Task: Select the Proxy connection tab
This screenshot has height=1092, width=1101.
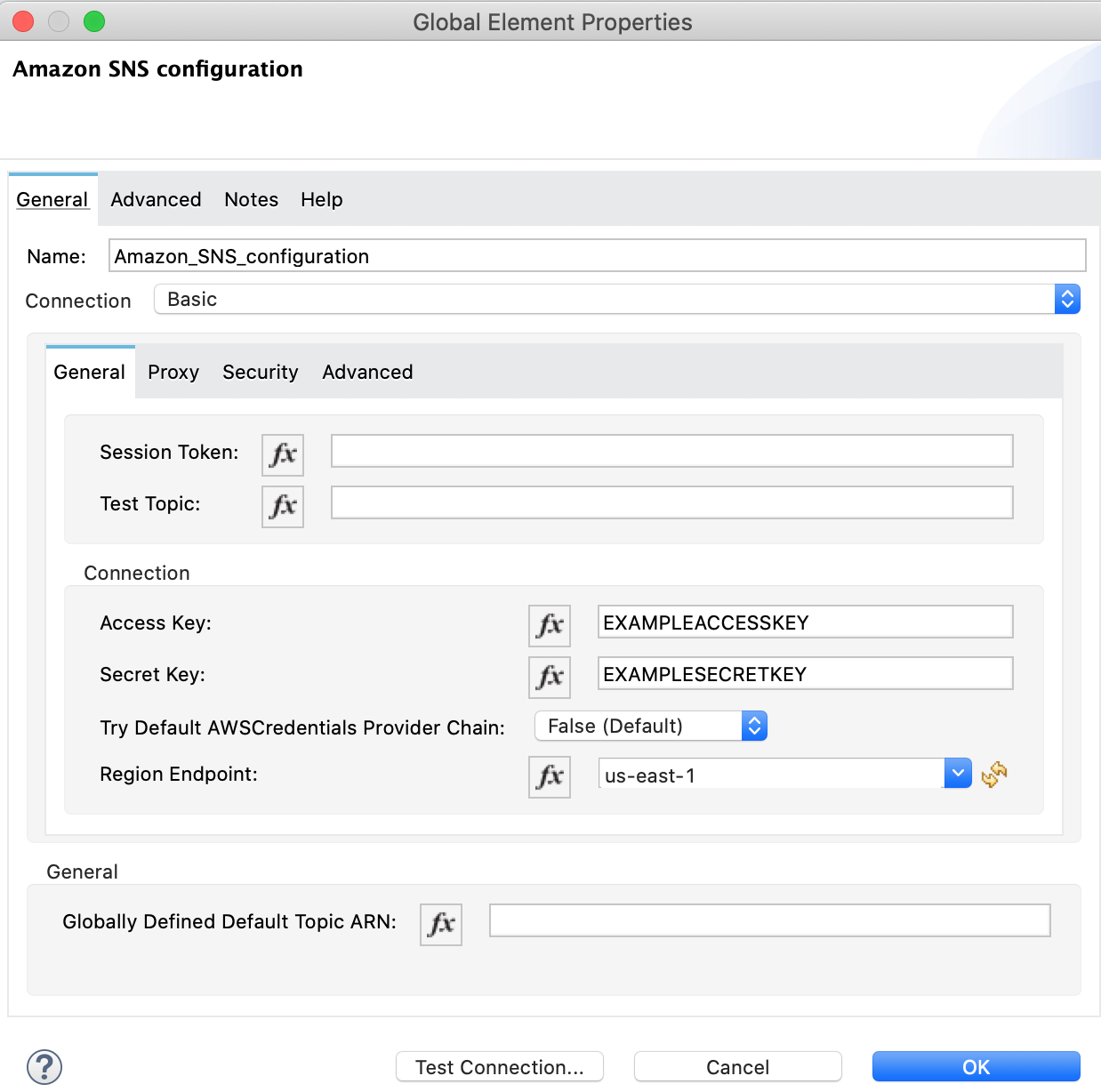Action: tap(173, 373)
